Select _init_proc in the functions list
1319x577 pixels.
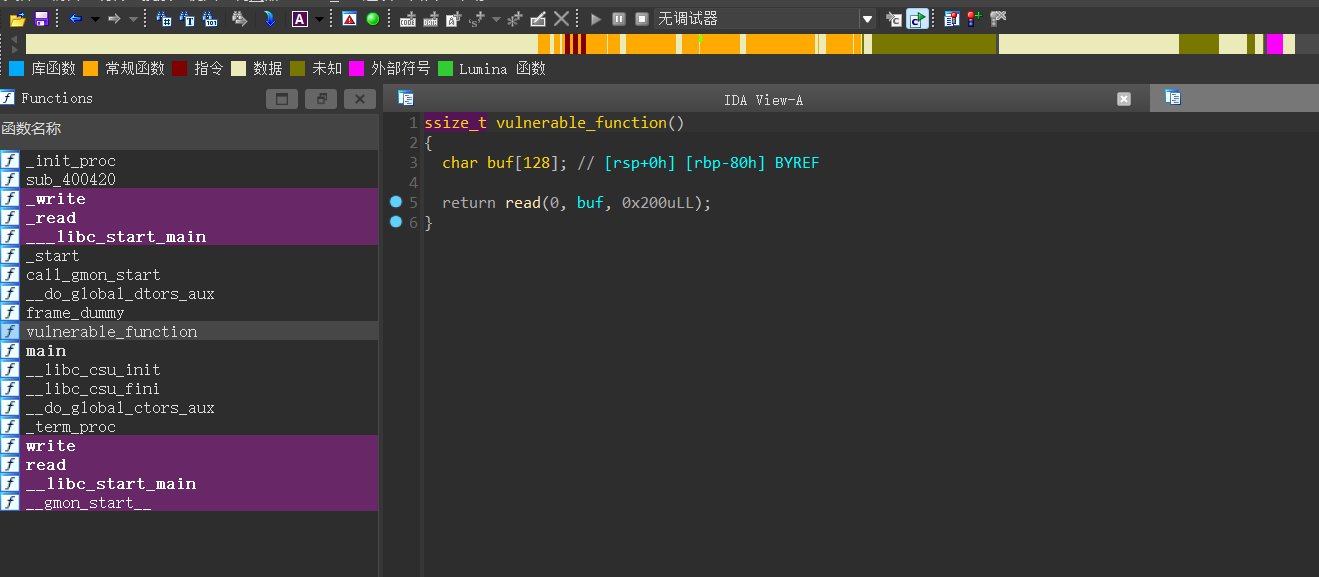[x=189, y=161]
